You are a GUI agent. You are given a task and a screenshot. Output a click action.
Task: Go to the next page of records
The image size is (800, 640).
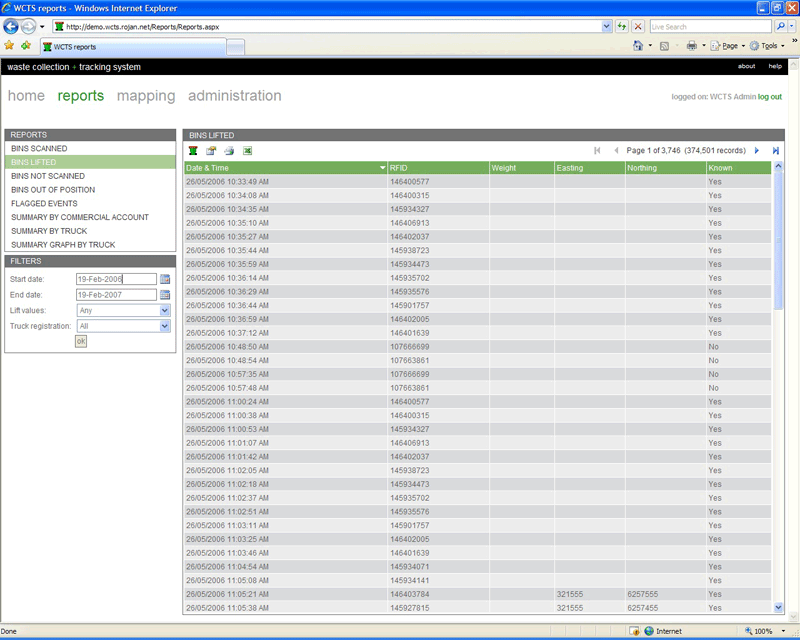pyautogui.click(x=757, y=151)
